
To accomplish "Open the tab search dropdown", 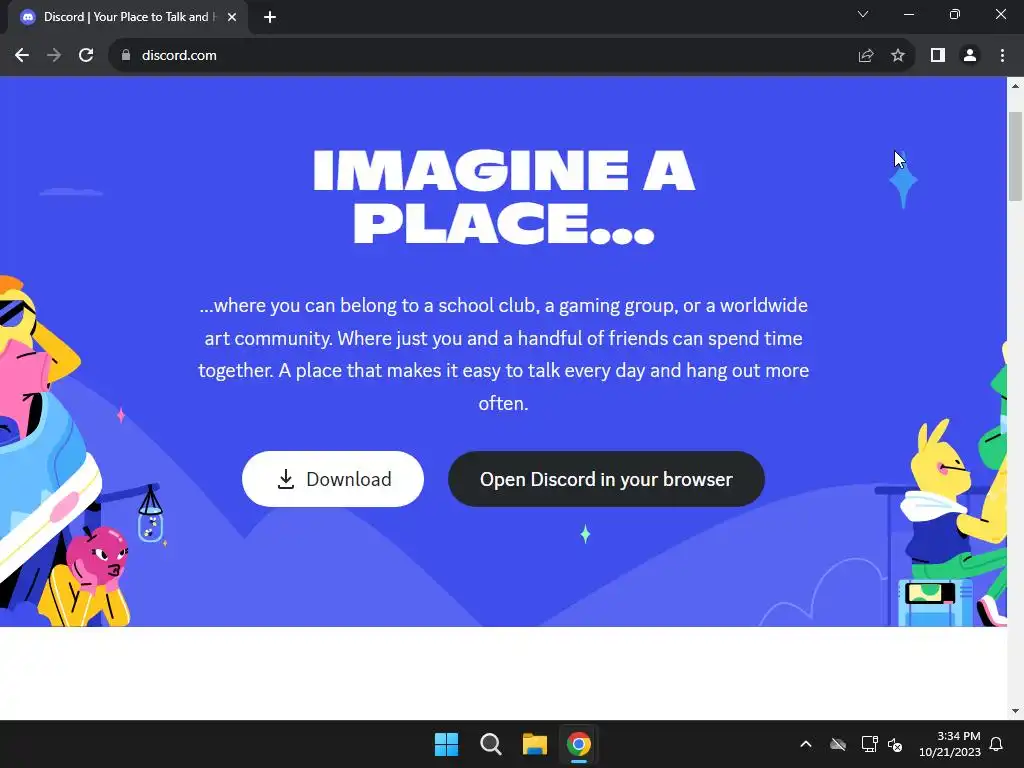I will (x=863, y=14).
